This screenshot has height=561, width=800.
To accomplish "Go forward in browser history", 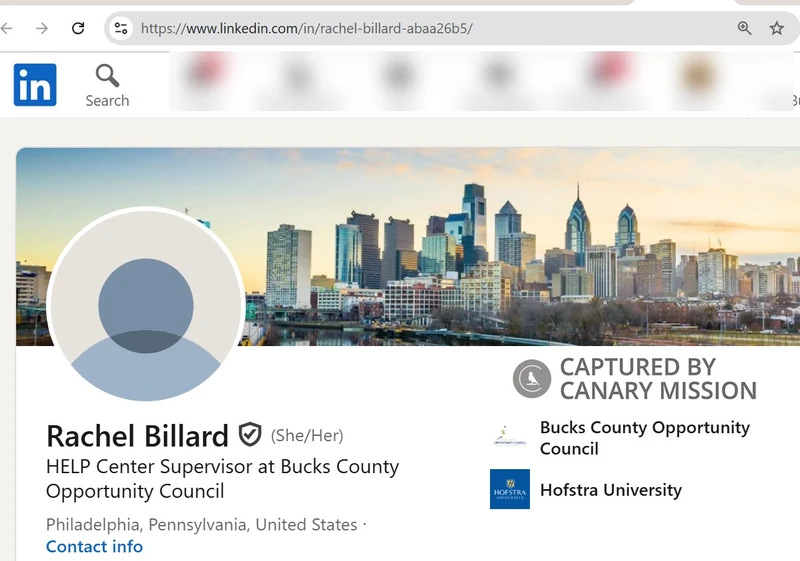I will tap(42, 28).
